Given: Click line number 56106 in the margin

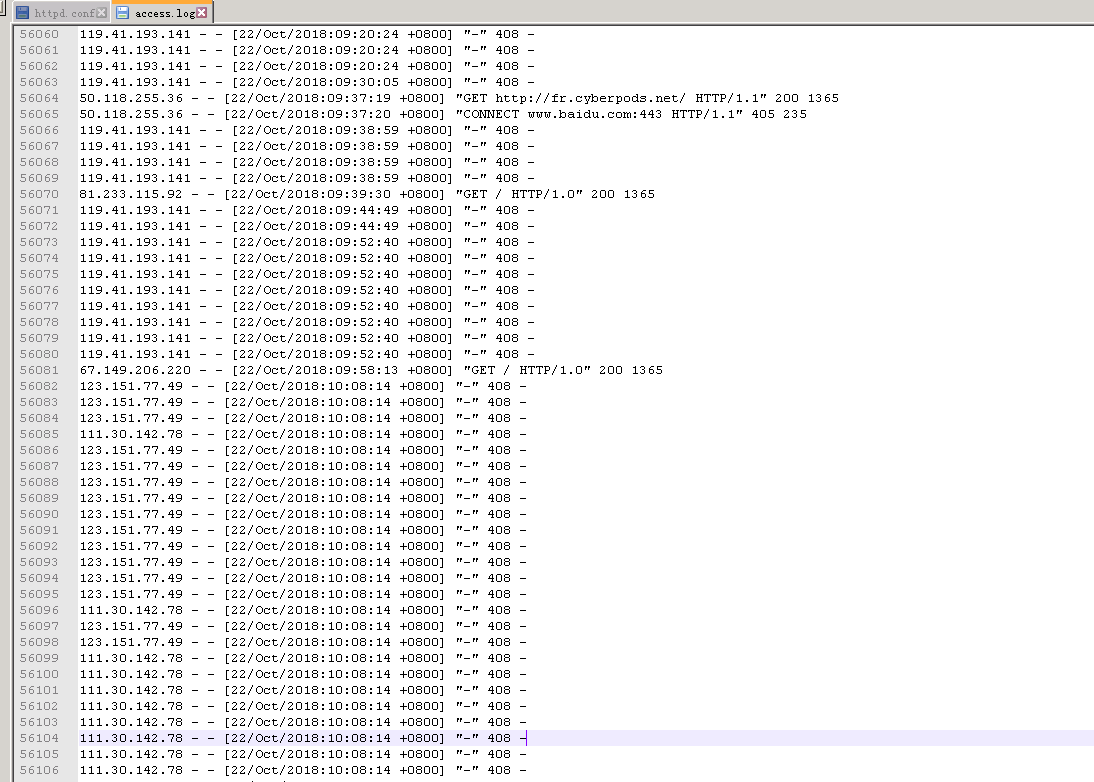Looking at the screenshot, I should click(39, 770).
